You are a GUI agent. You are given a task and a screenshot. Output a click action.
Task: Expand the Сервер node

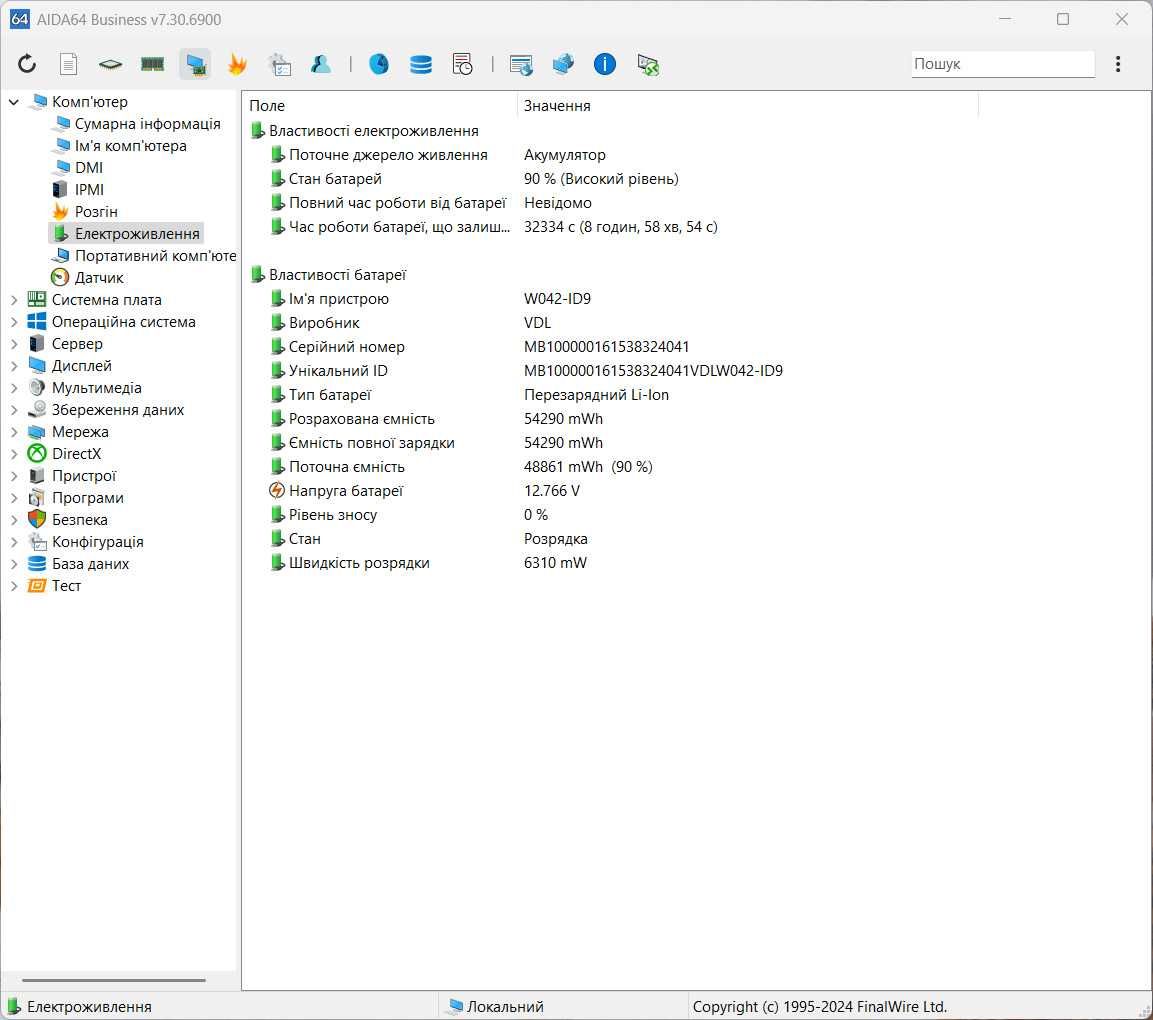click(x=14, y=344)
